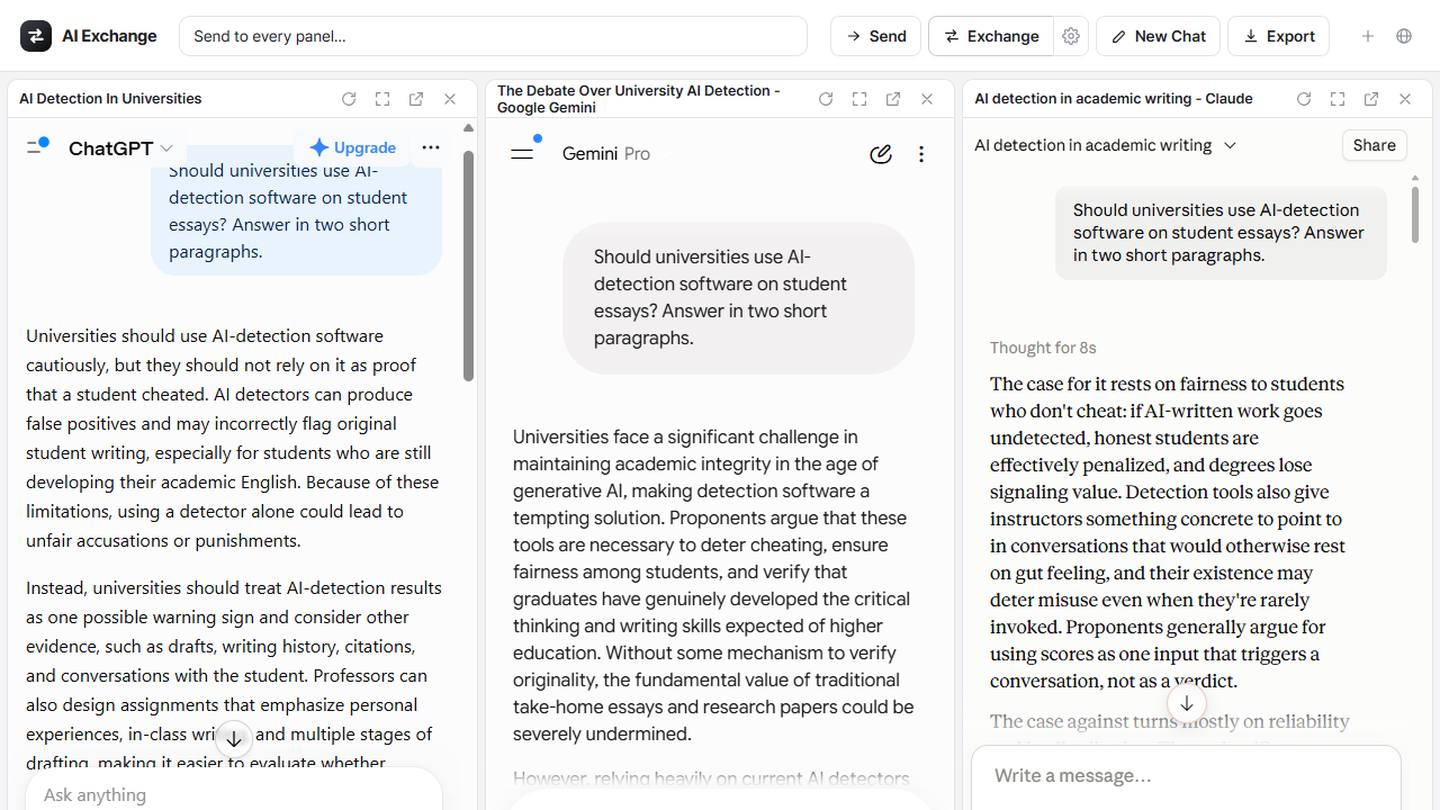Click the ChatGPT Upgrade button
Viewport: 1440px width, 810px height.
click(x=353, y=147)
